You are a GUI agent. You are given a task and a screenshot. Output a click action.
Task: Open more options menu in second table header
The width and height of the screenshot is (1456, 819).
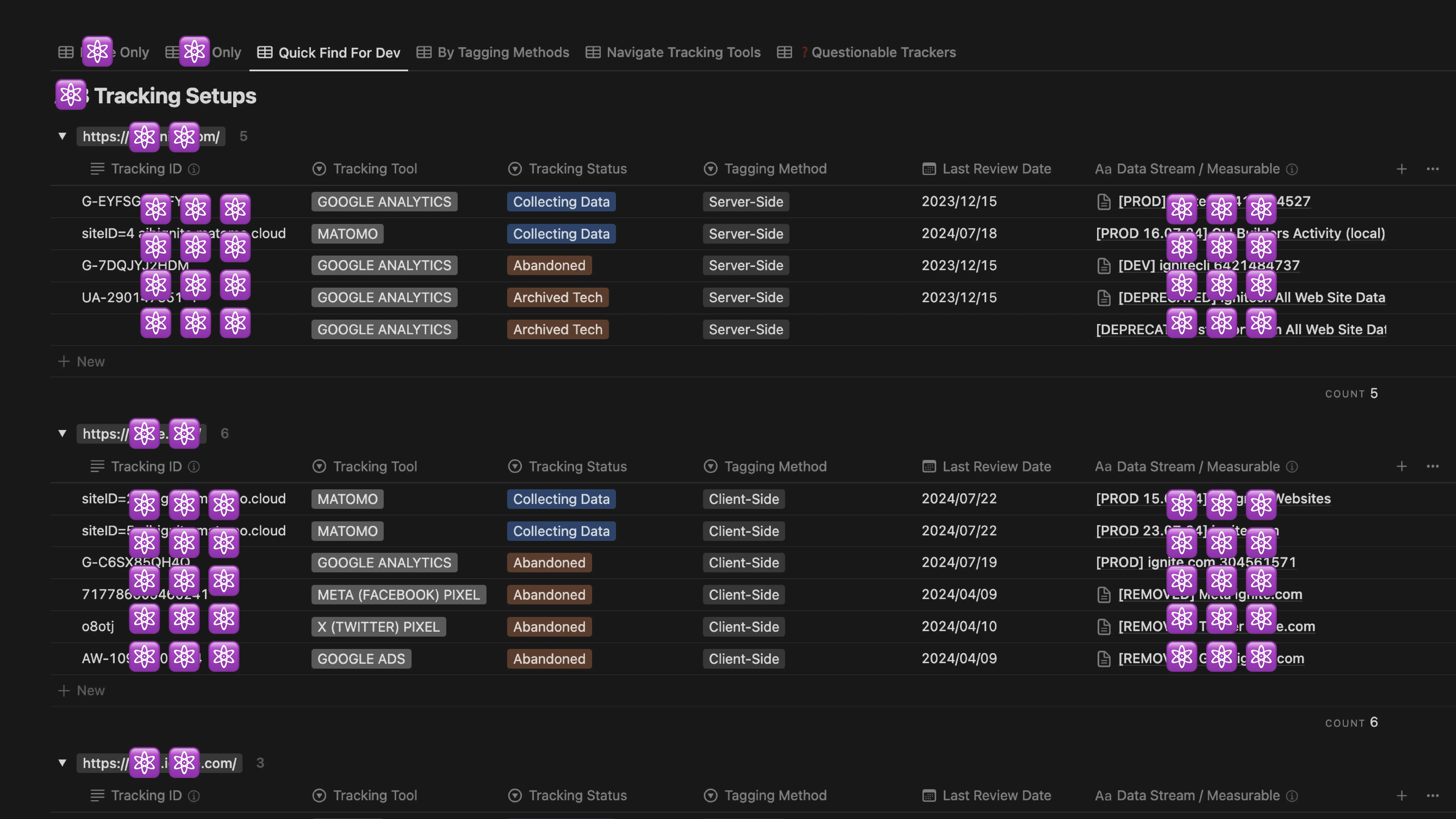coord(1432,466)
